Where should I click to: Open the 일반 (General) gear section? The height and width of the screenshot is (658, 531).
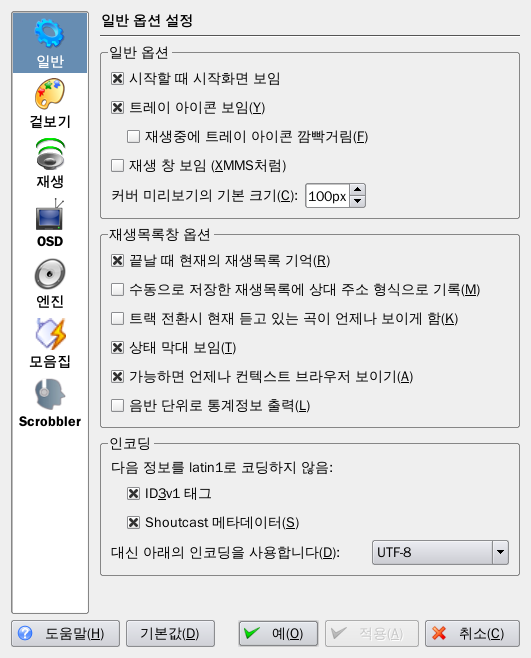(x=50, y=43)
